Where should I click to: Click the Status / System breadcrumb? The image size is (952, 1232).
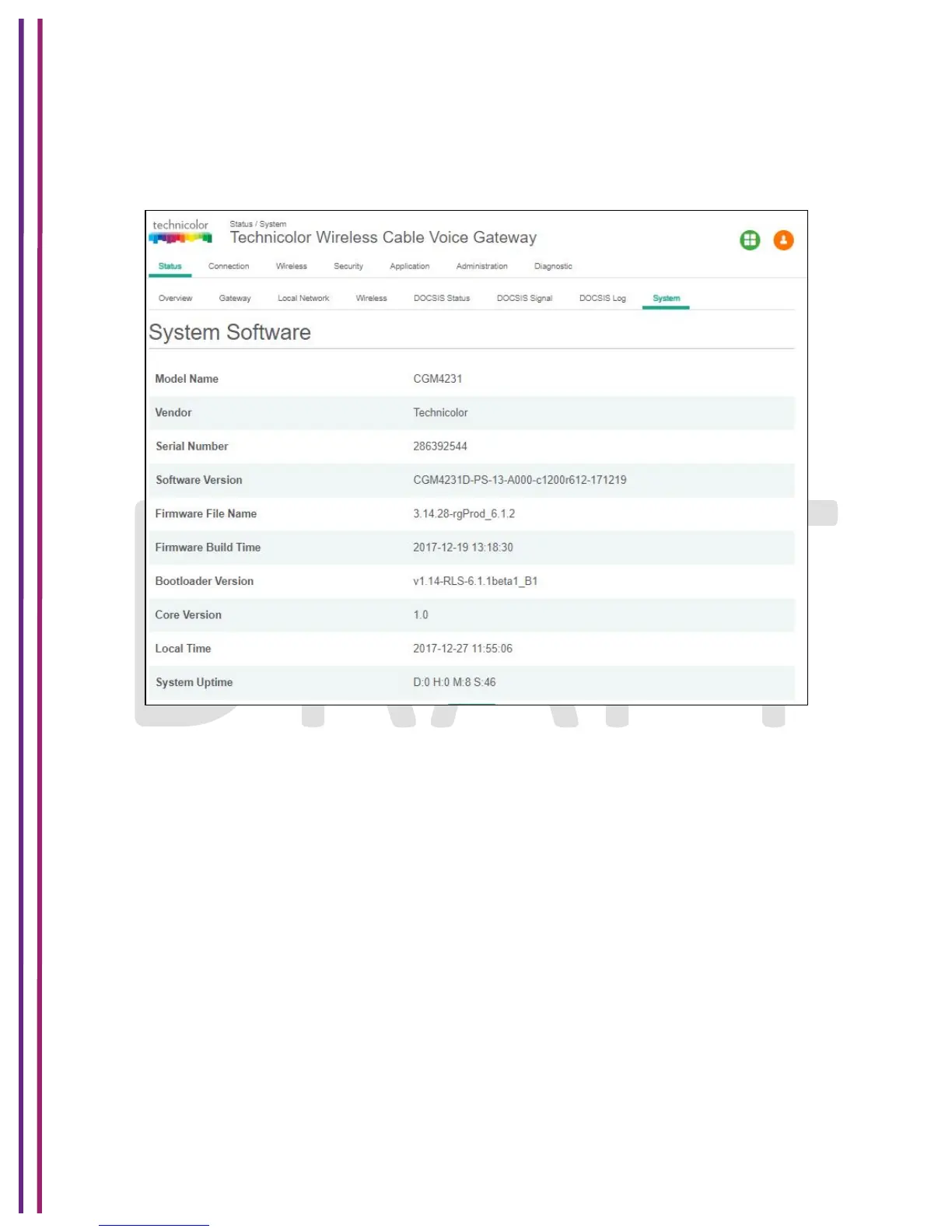point(258,224)
